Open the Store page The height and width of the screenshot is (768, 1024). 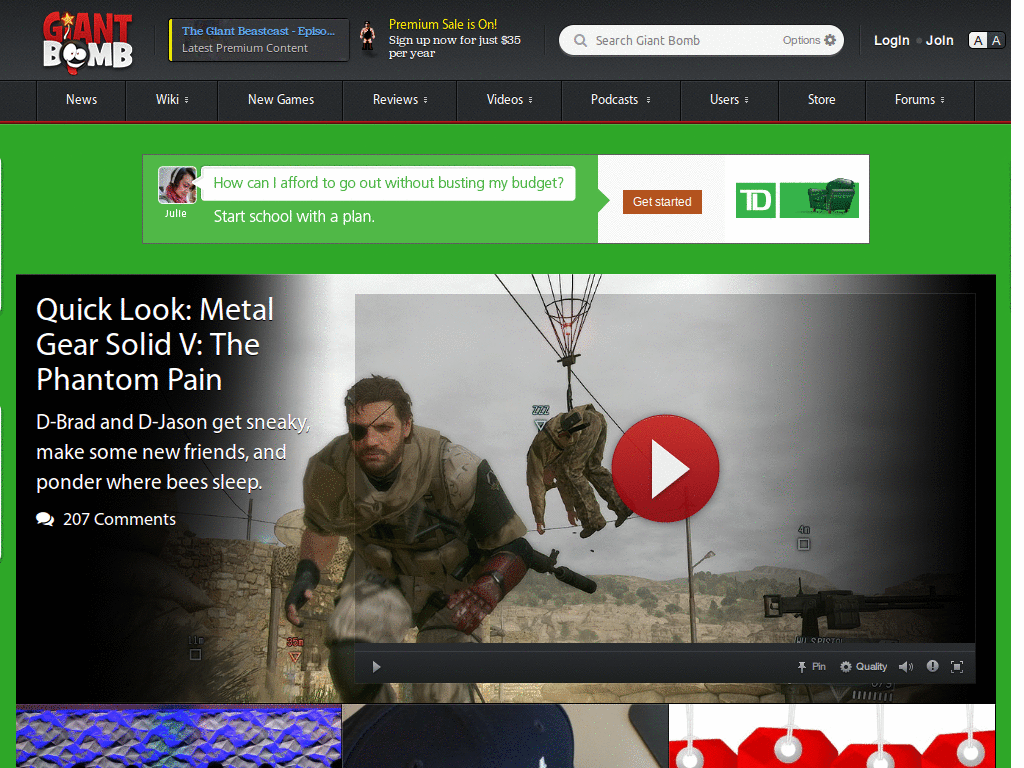(822, 100)
